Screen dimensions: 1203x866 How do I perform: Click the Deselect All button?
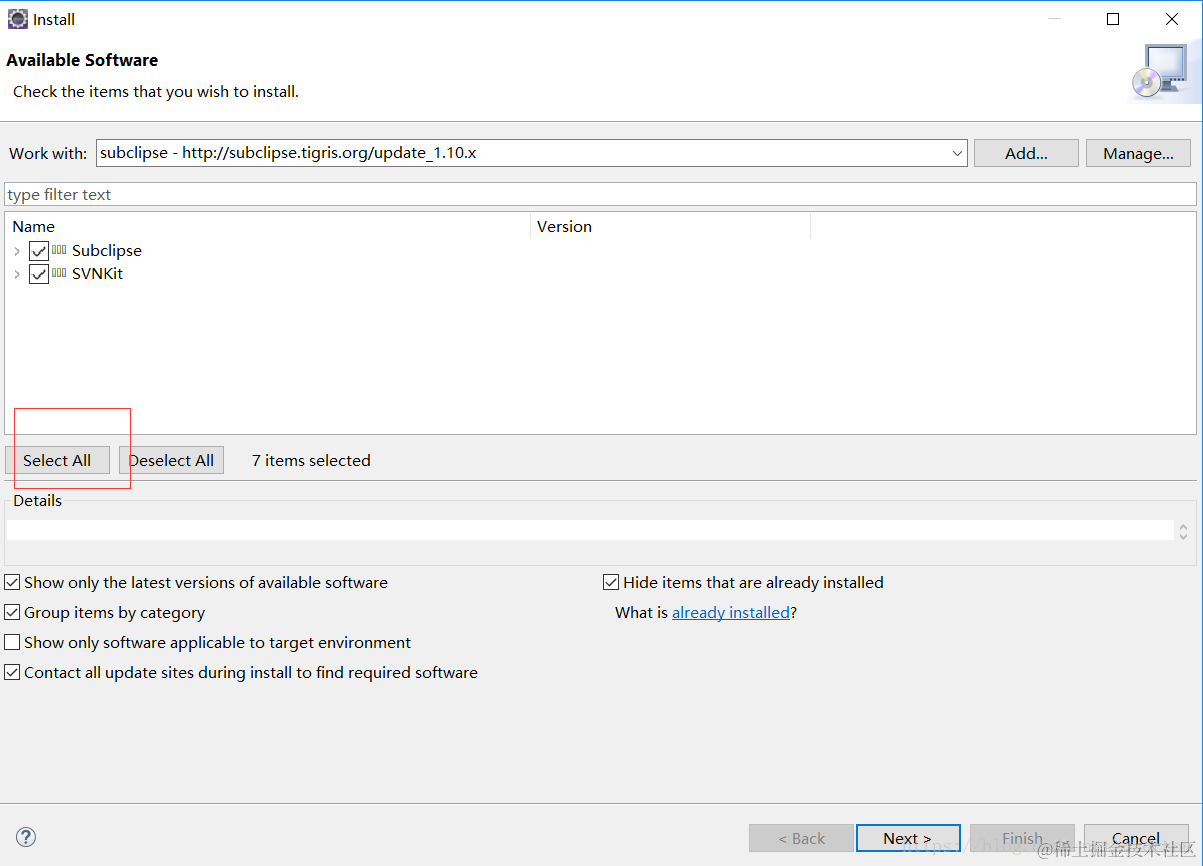coord(171,460)
